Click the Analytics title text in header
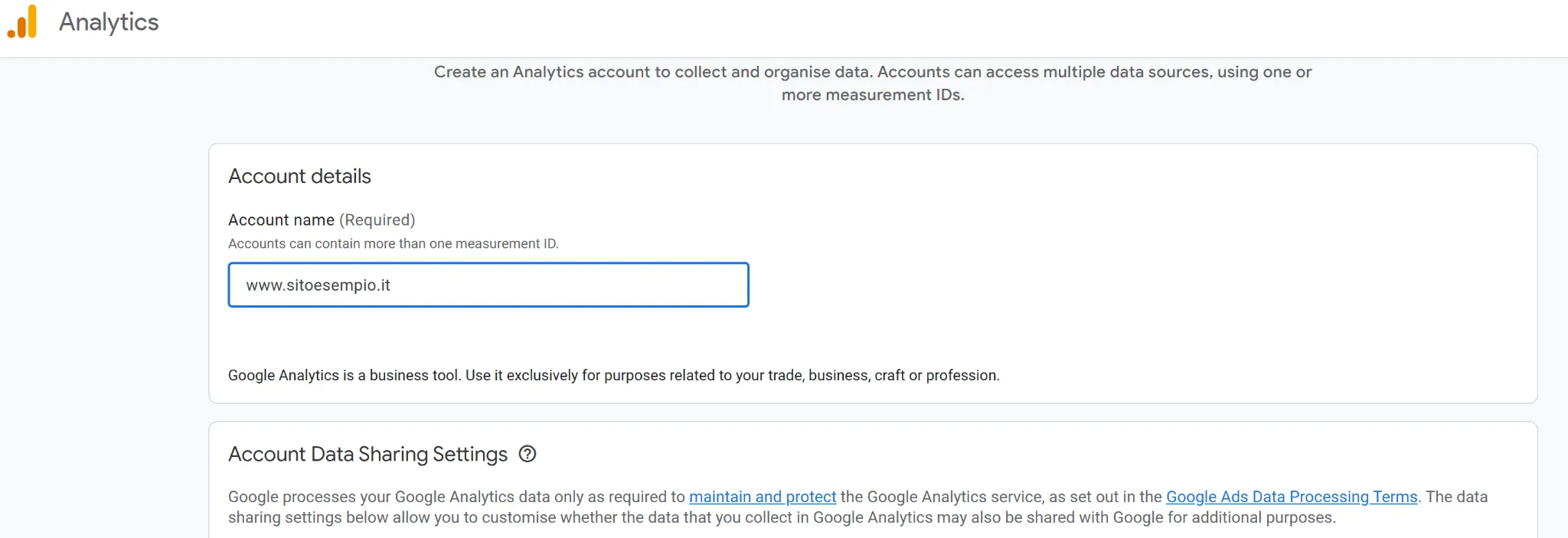Screen dimensions: 1568x538 (109, 22)
